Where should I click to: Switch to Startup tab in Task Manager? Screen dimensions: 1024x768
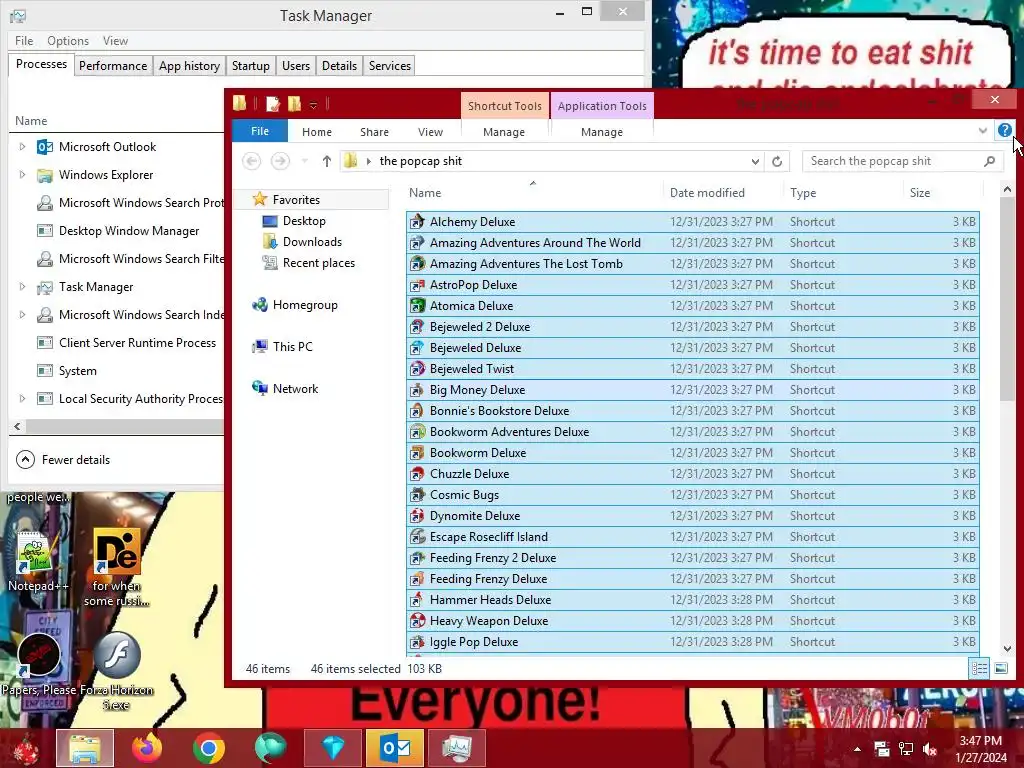tap(251, 66)
